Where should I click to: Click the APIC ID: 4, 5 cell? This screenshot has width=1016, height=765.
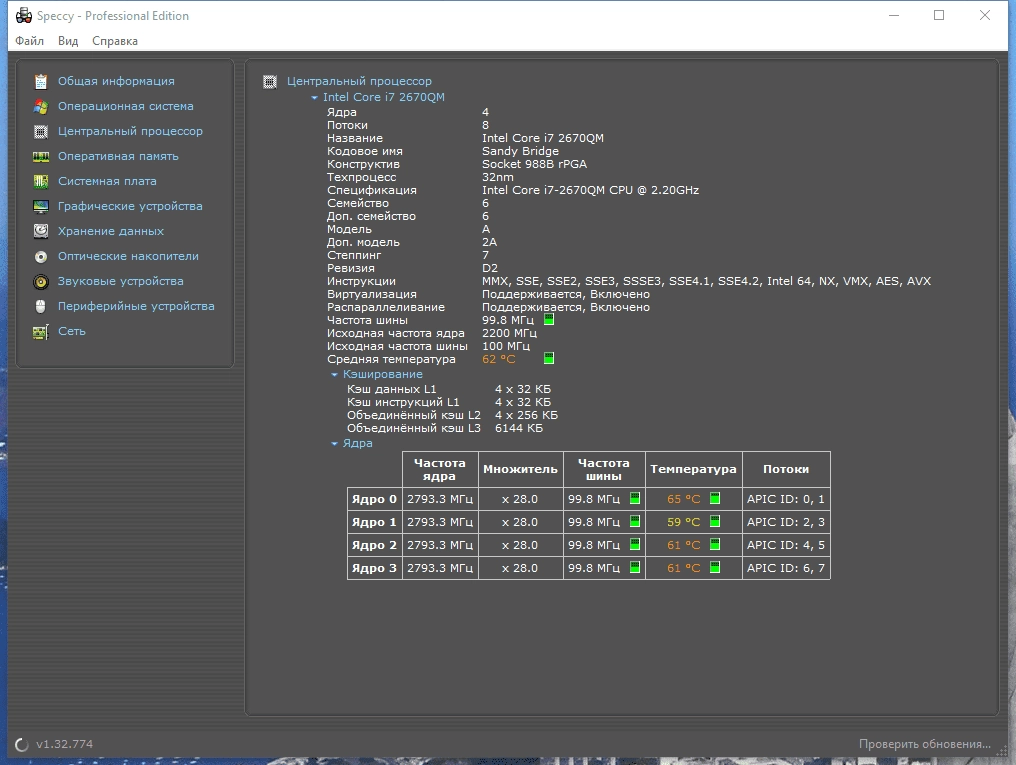tap(786, 545)
